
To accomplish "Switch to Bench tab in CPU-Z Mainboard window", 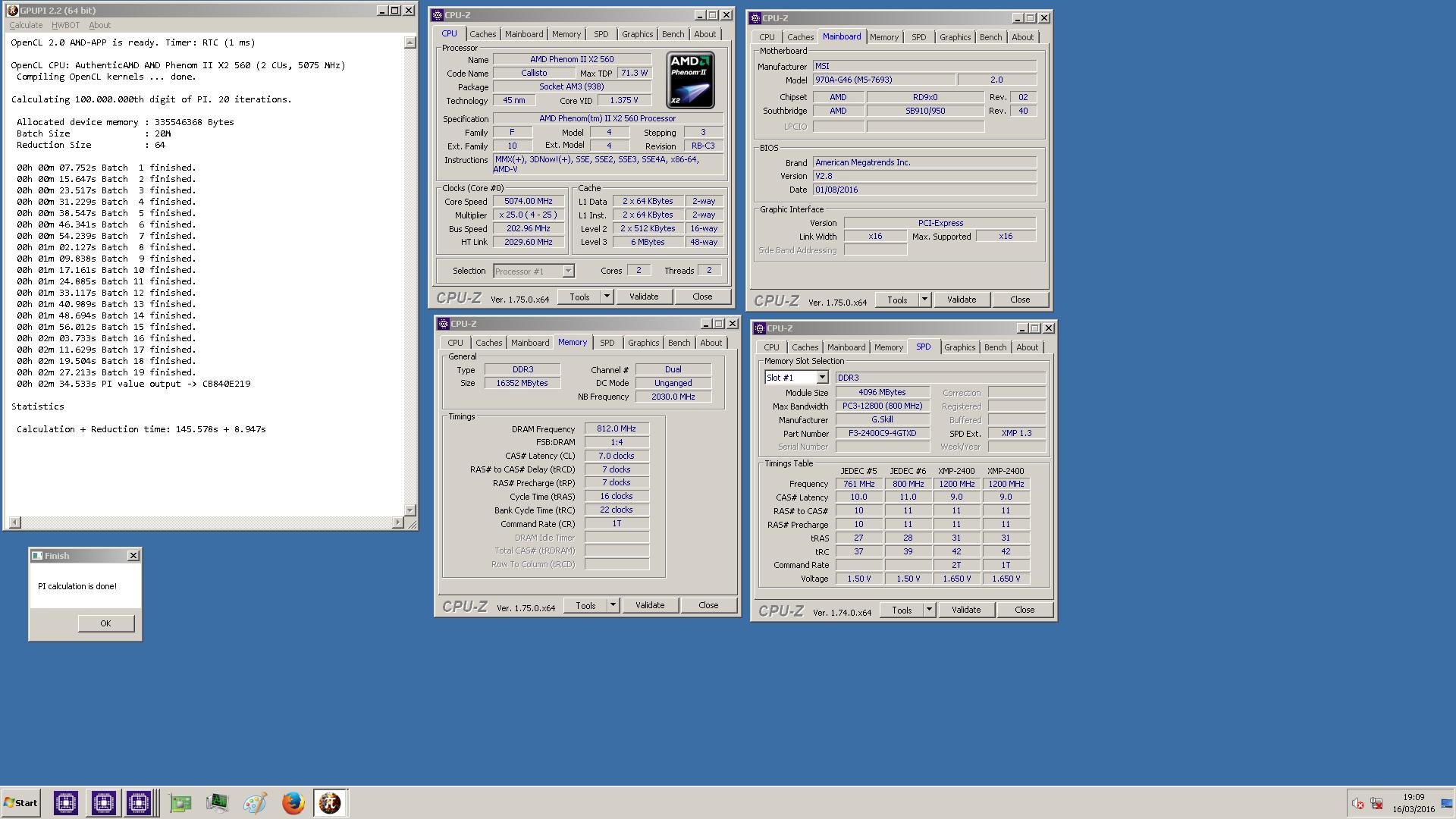I will click(990, 37).
